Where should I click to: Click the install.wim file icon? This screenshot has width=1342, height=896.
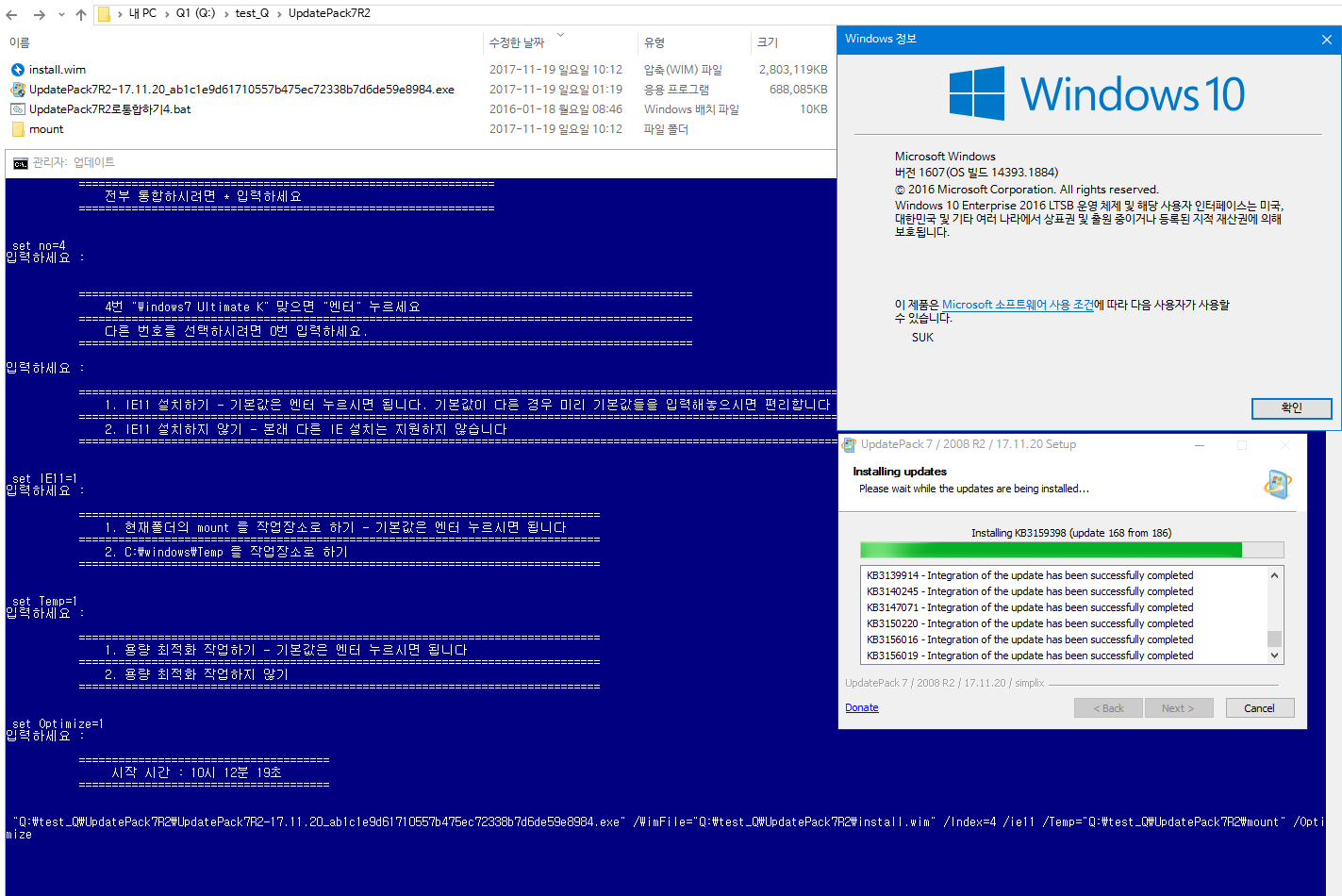[18, 70]
